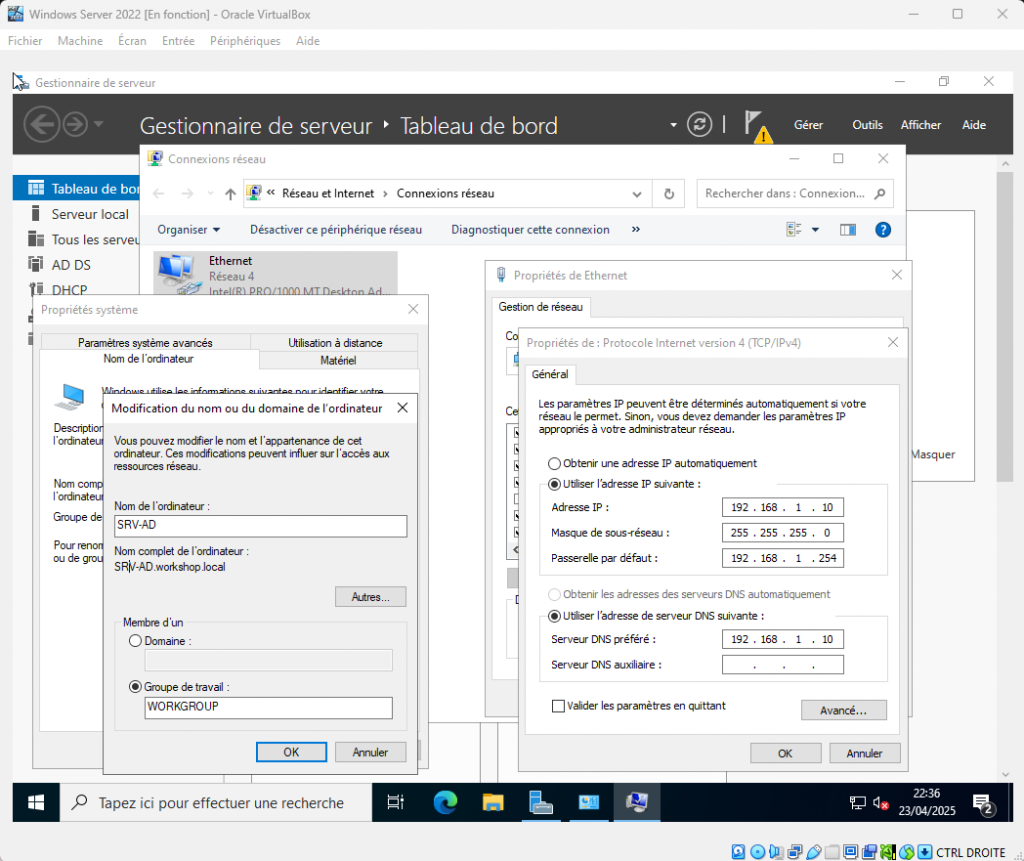Select the Domaine radio button

136,640
